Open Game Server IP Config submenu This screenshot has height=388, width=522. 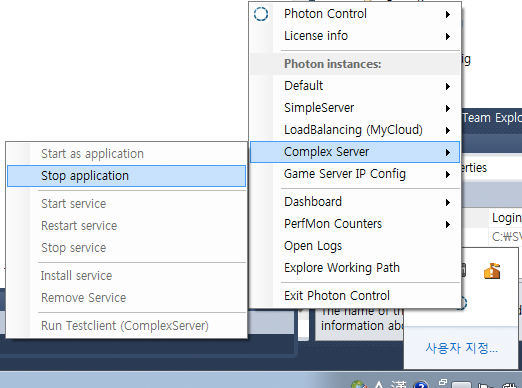355,174
